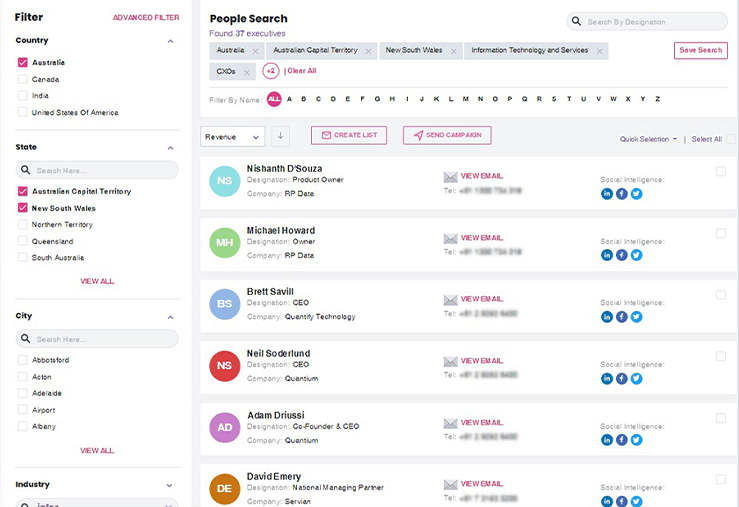Open Adam Driussi's Facebook icon
Viewport: 739px width, 507px height.
(x=622, y=440)
